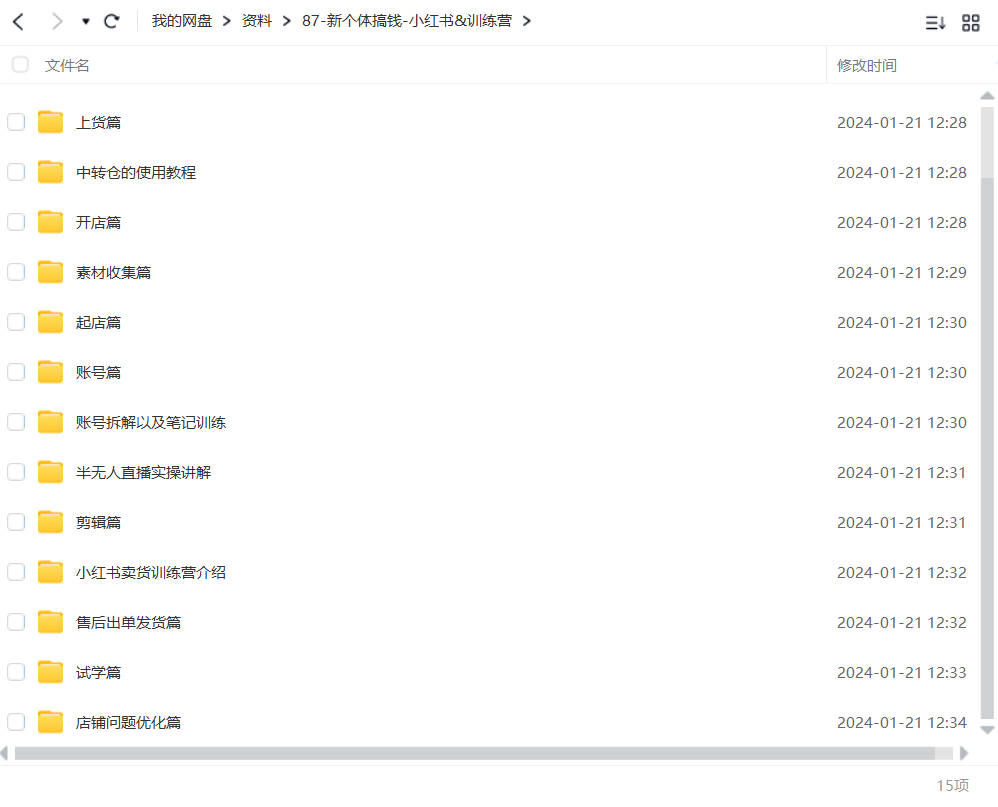The height and width of the screenshot is (807, 998).
Task: Click the 中转仓的使用教程 folder icon
Action: (50, 172)
